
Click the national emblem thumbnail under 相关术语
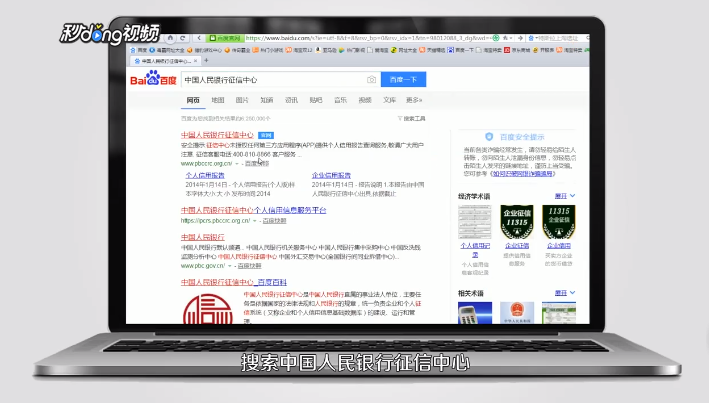coord(517,313)
